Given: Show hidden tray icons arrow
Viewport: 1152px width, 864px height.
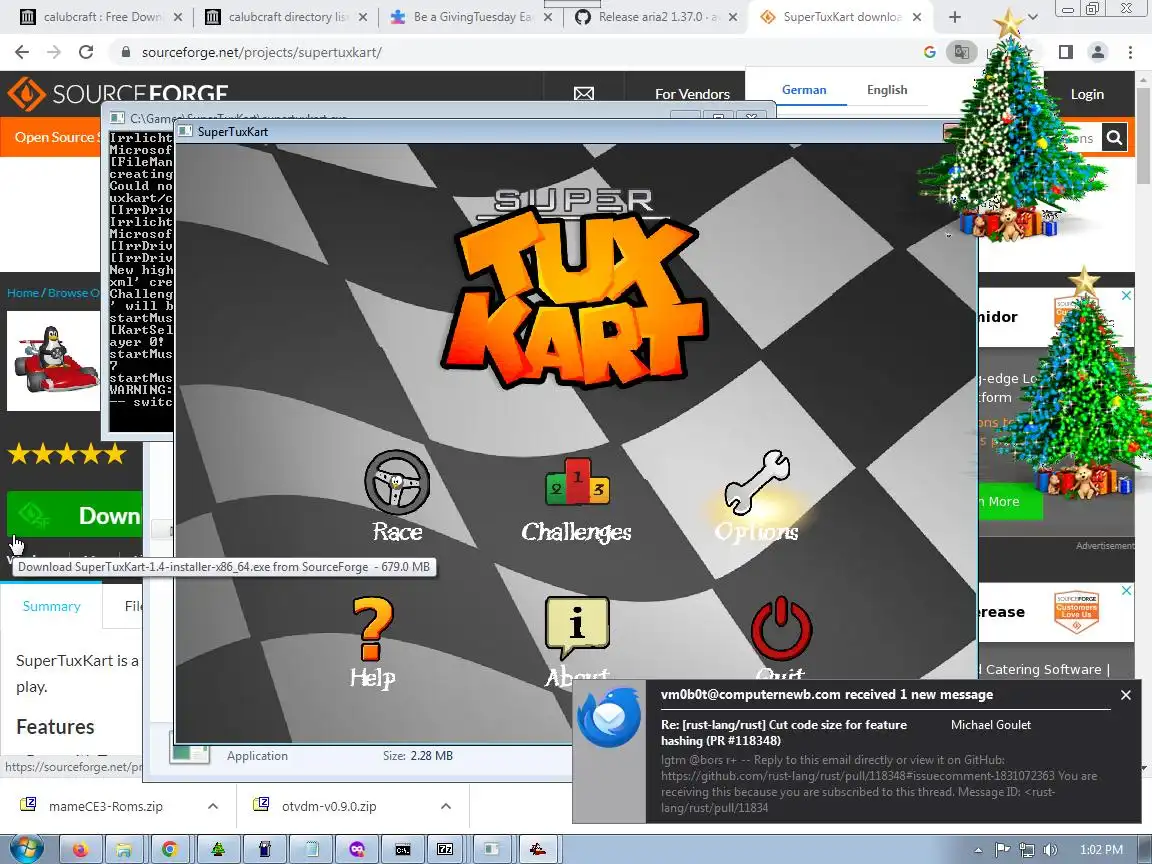Looking at the screenshot, I should pos(978,849).
